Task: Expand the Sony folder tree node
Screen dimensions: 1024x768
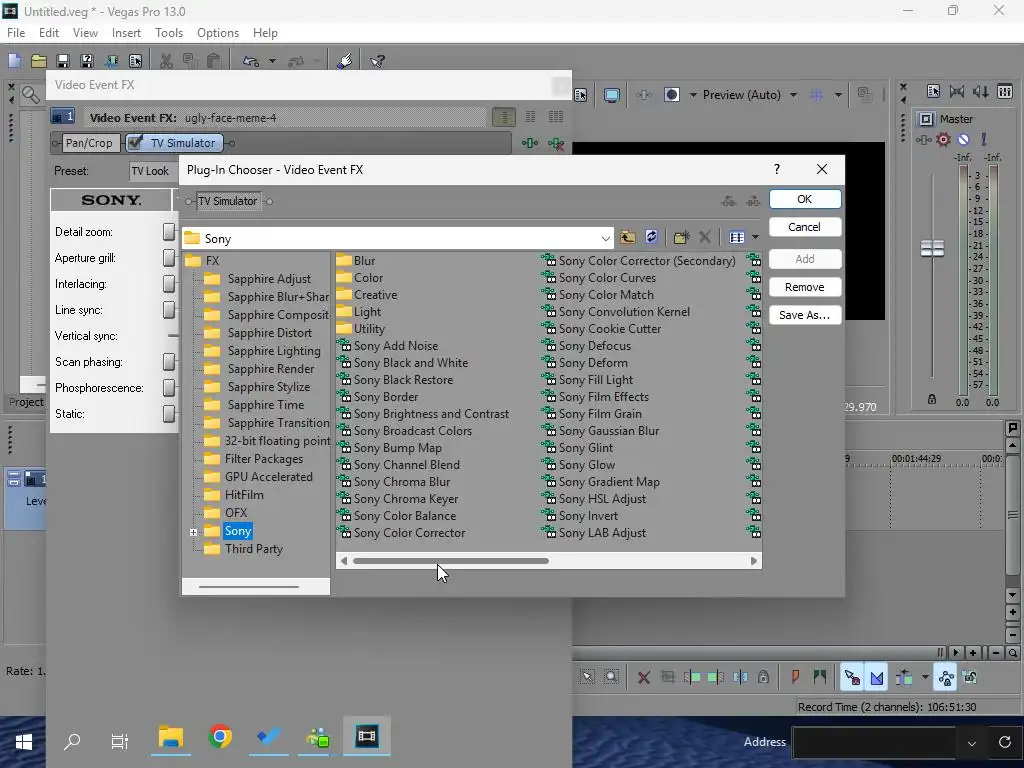Action: [x=193, y=532]
